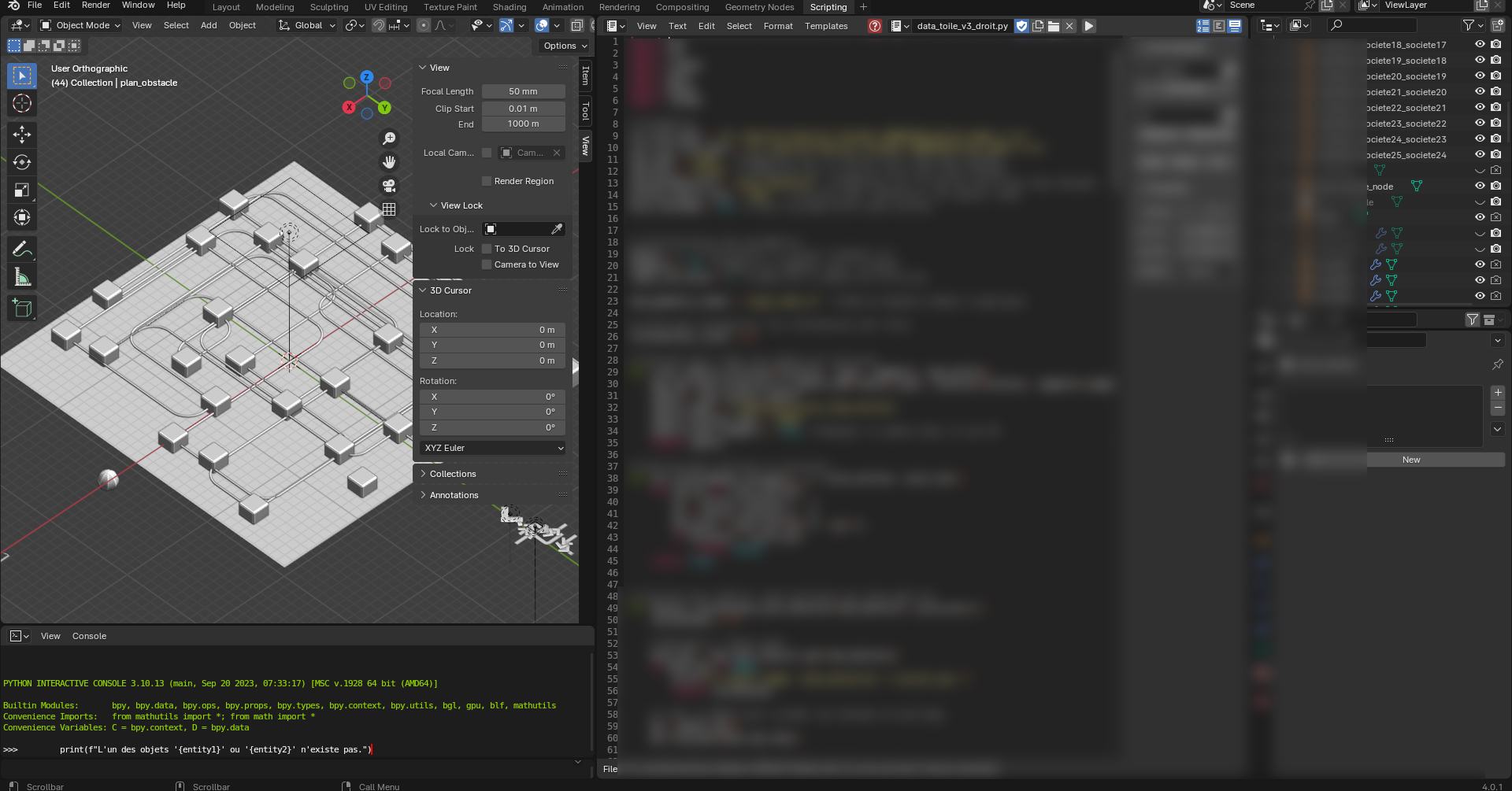Screen dimensions: 1512x791
Task: Select the Rotate tool
Action: click(x=22, y=162)
